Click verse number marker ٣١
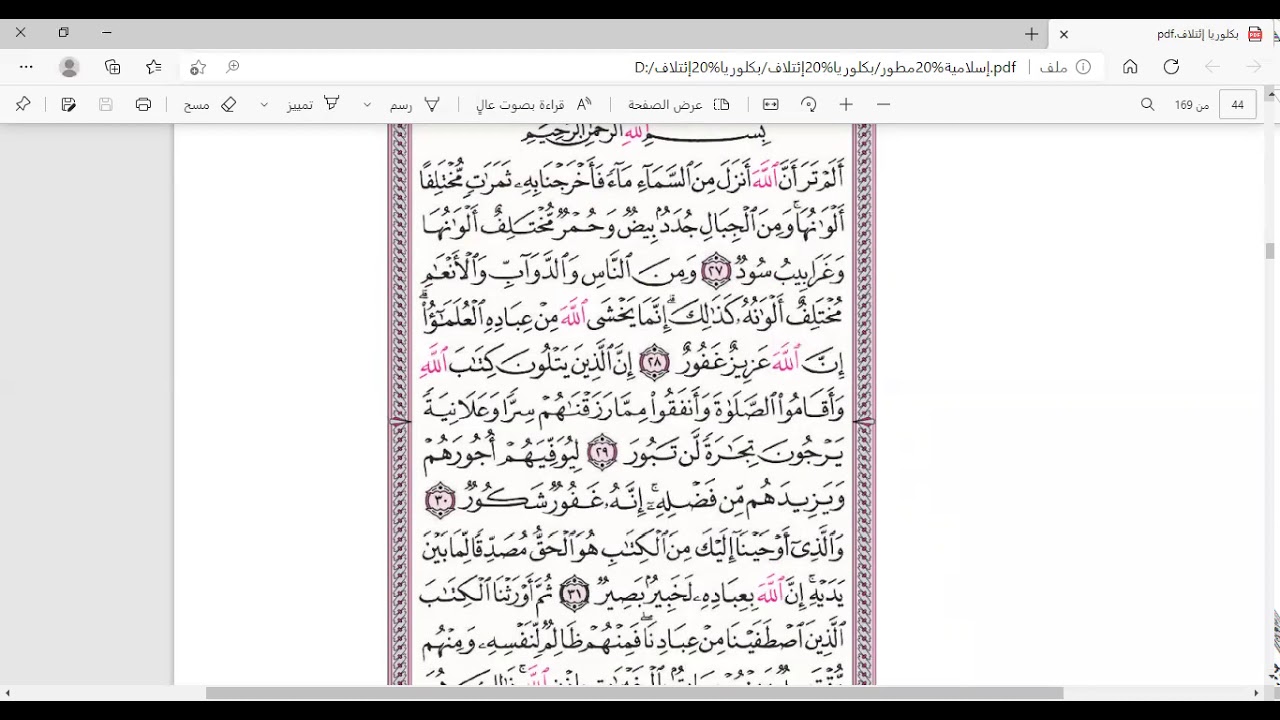Image resolution: width=1280 pixels, height=720 pixels. pyautogui.click(x=575, y=593)
